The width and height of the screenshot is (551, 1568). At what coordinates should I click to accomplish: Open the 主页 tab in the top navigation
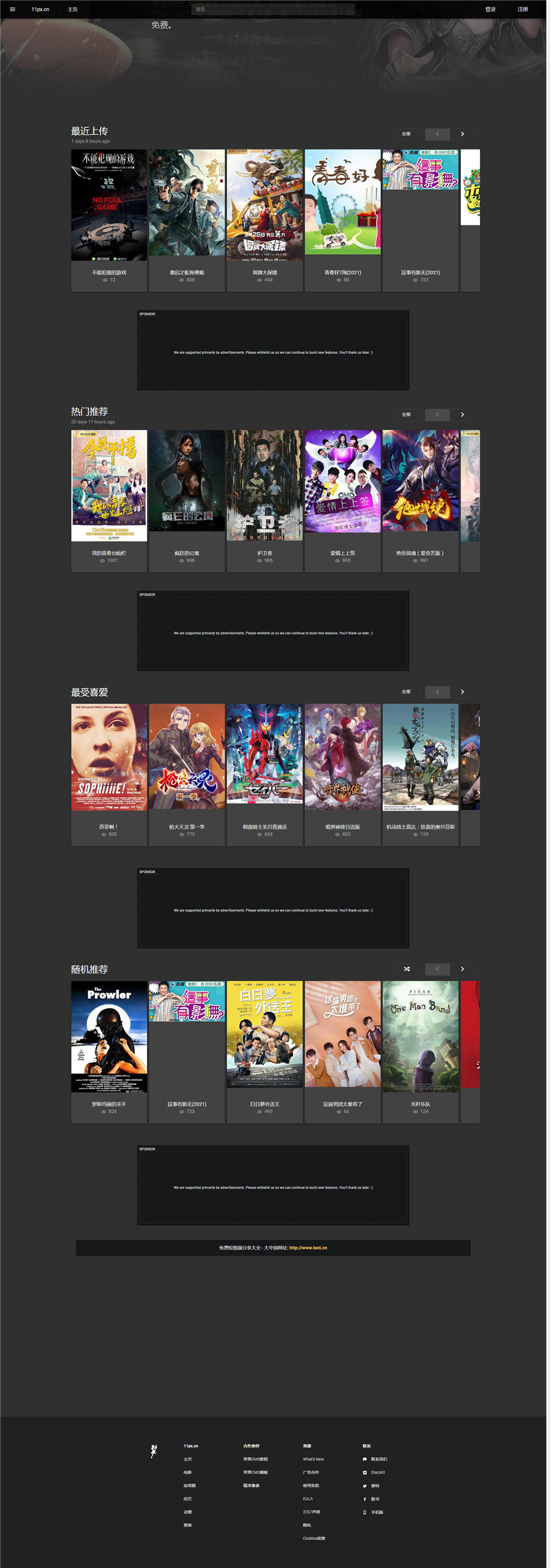click(72, 9)
